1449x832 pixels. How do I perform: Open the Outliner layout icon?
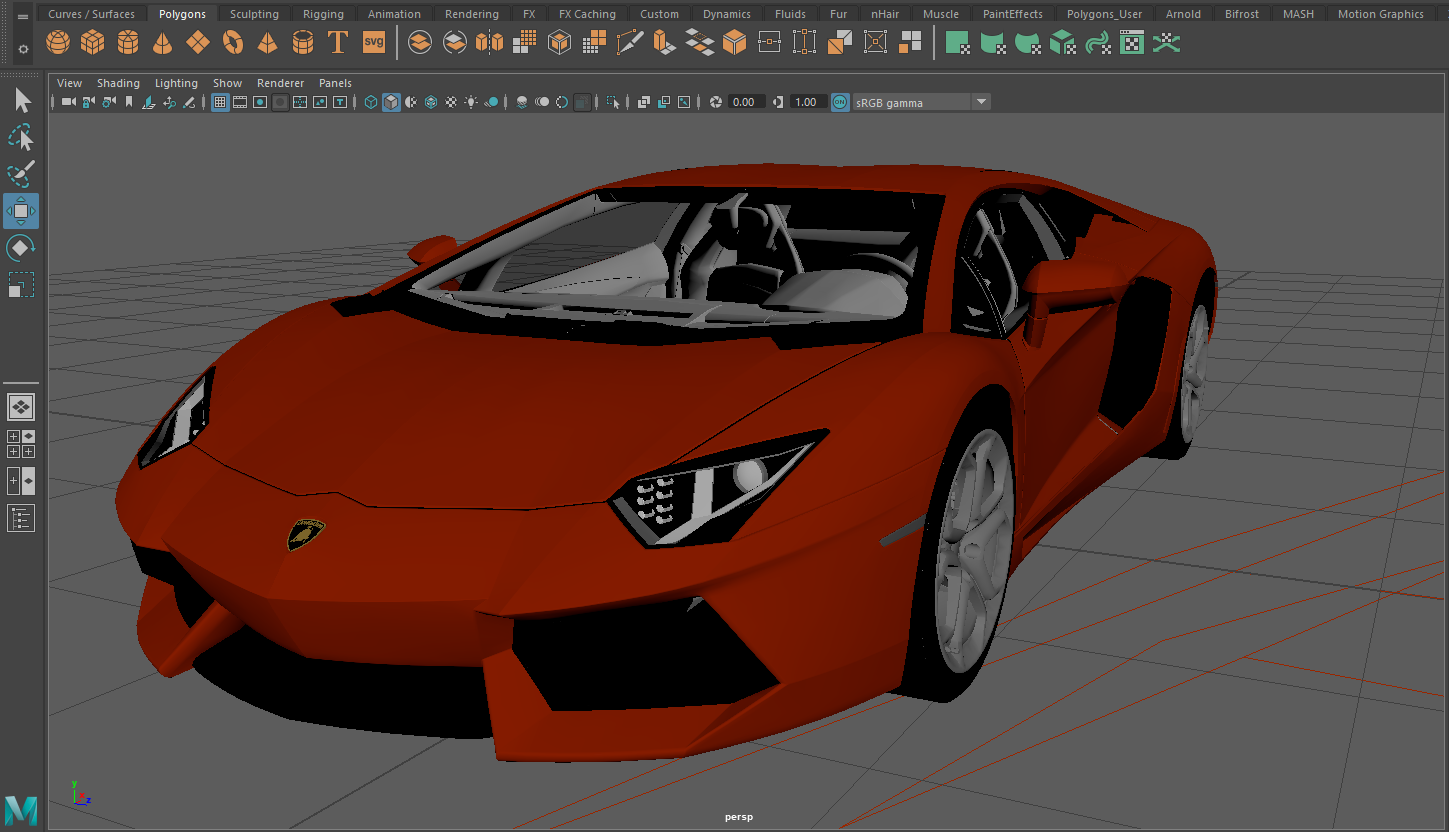21,518
